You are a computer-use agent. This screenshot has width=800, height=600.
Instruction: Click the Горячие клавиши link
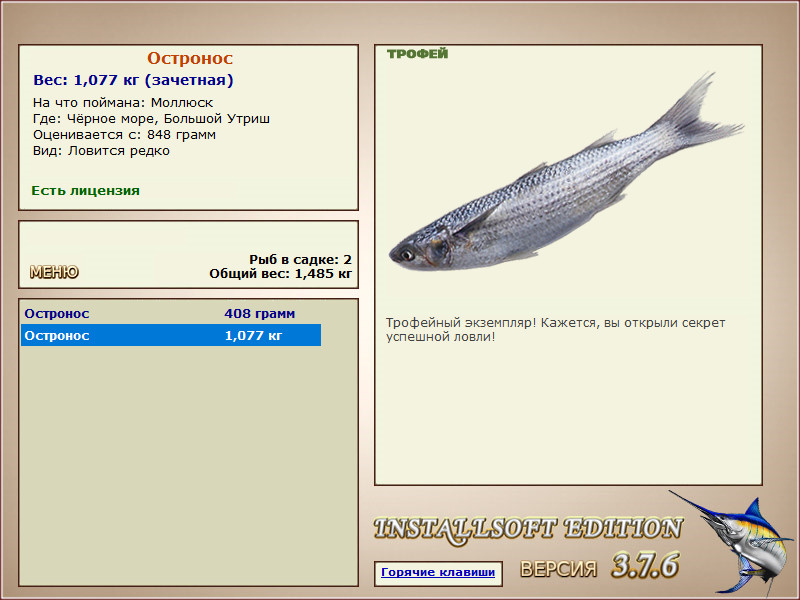tap(438, 572)
